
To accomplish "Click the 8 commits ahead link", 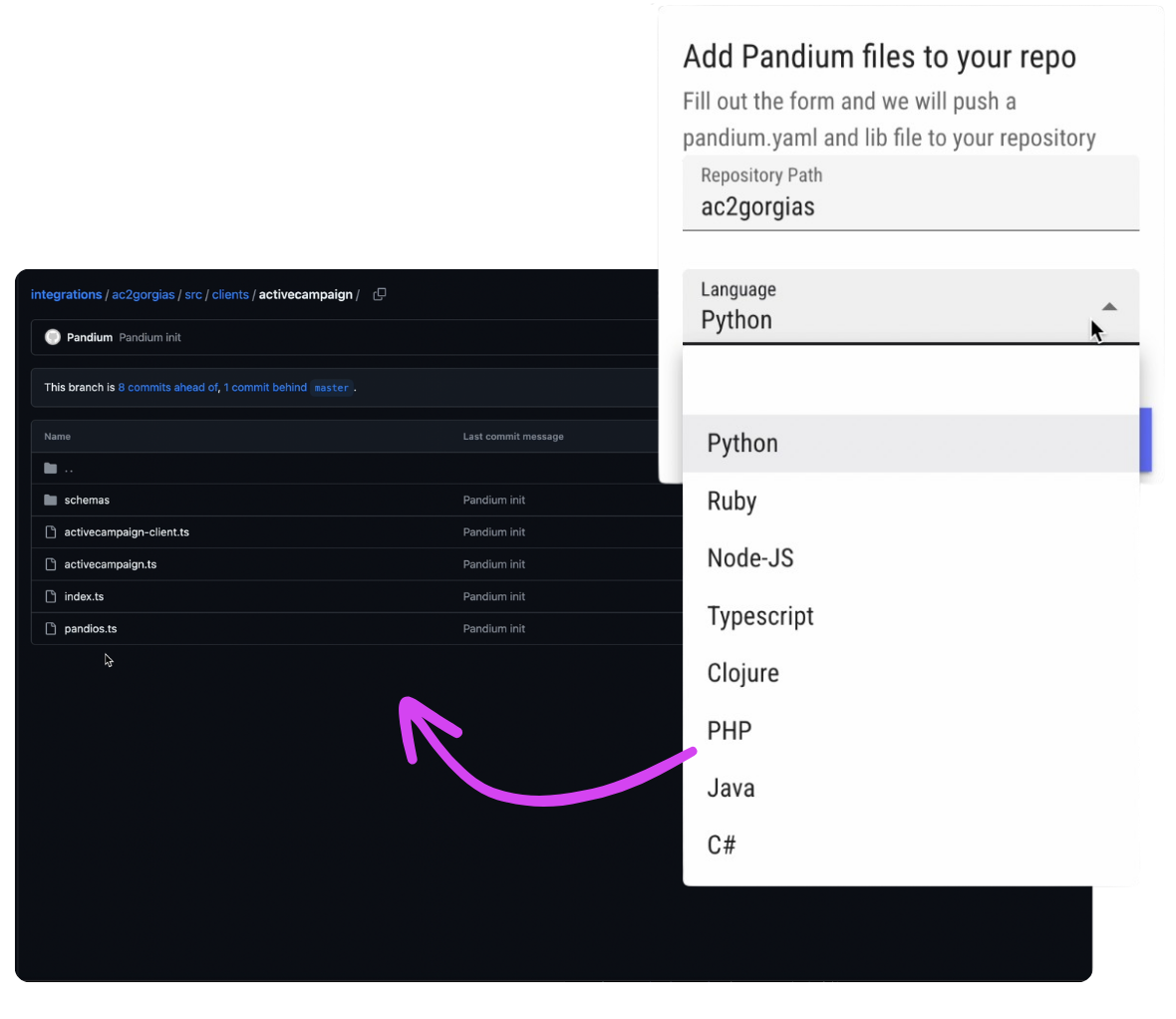I will 167,387.
